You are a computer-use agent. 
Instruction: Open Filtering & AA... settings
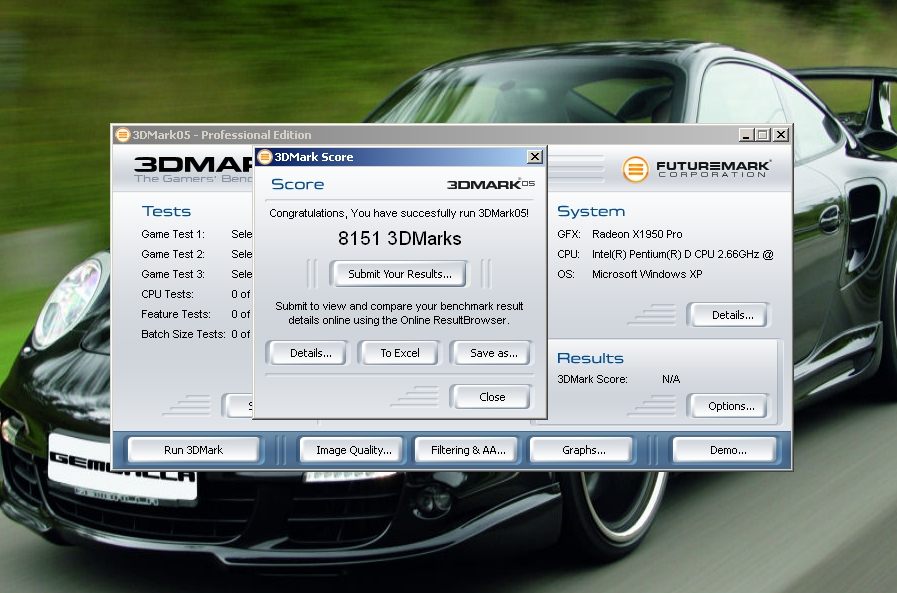click(467, 450)
